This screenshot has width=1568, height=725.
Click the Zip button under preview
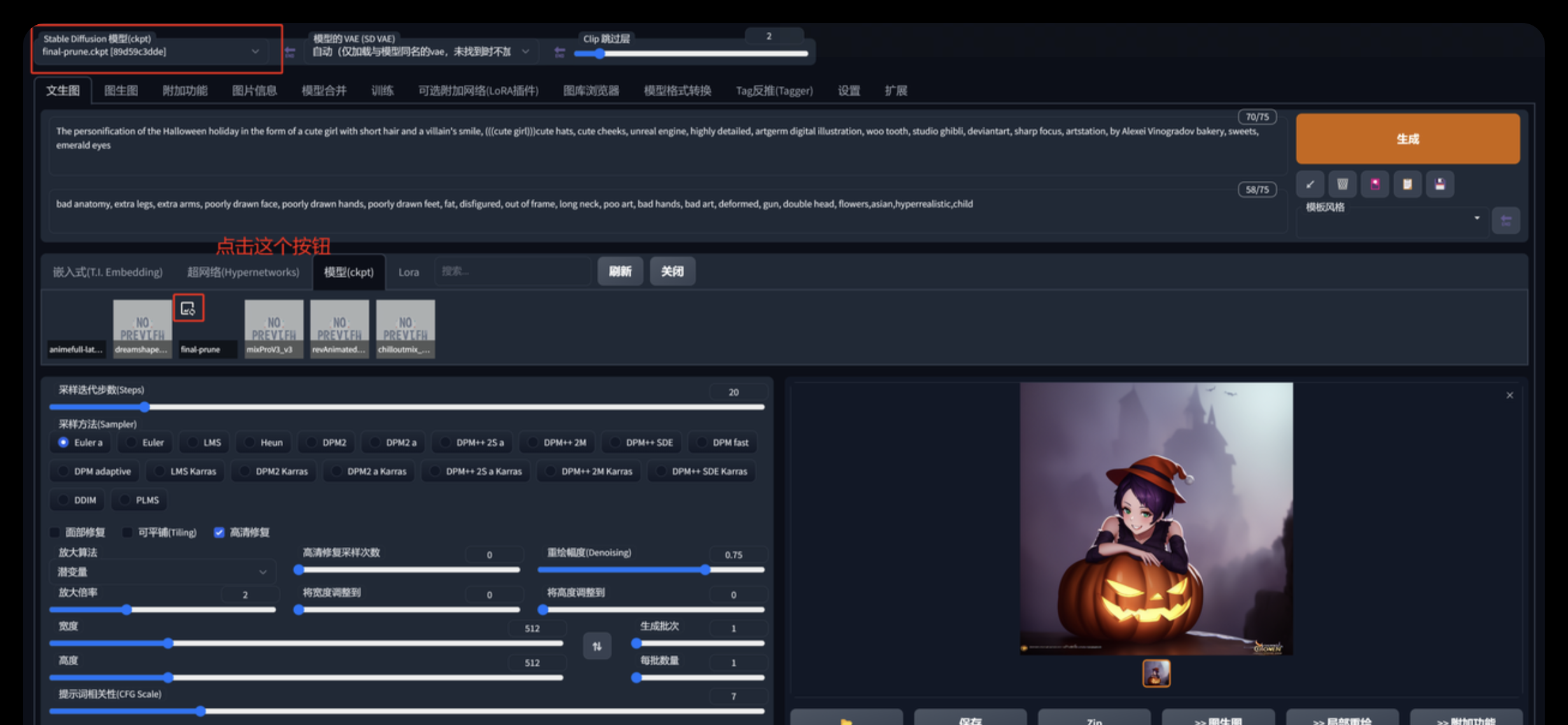click(1094, 719)
